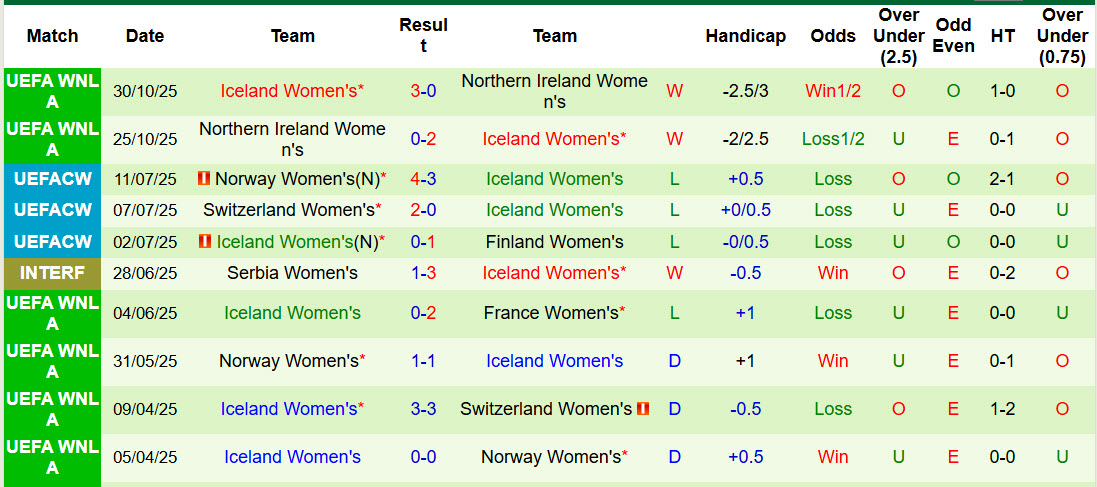
Task: Select the Match column header
Action: 52,36
